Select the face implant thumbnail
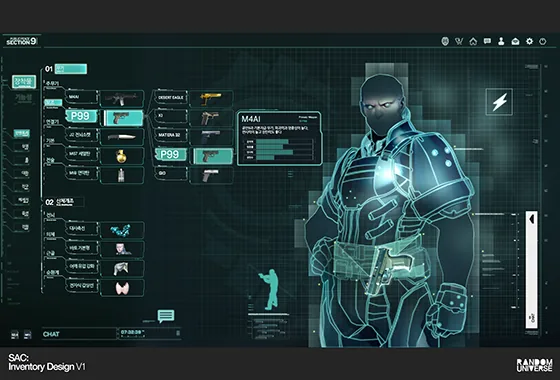 (122, 249)
